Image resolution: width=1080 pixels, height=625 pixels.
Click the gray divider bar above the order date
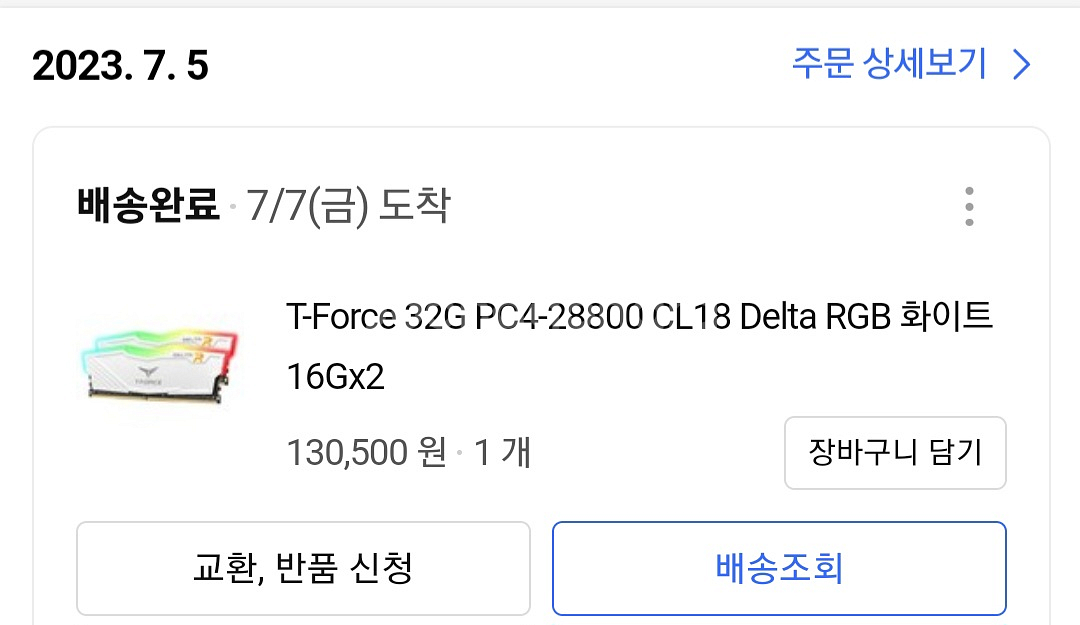(x=540, y=4)
